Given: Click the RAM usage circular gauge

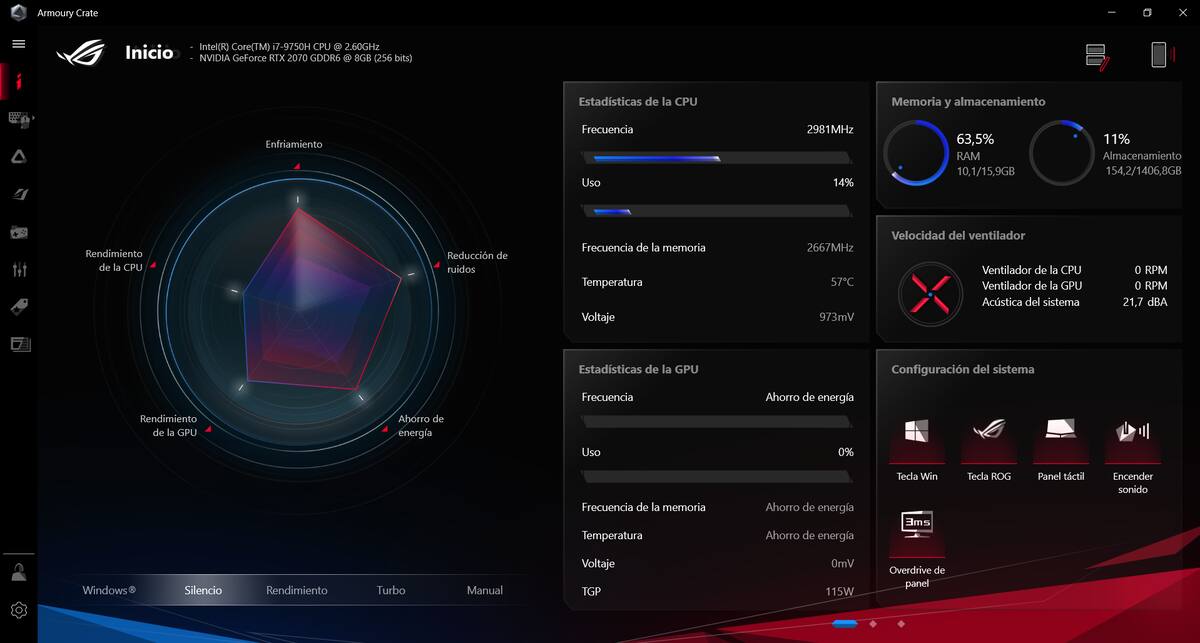Looking at the screenshot, I should click(916, 153).
